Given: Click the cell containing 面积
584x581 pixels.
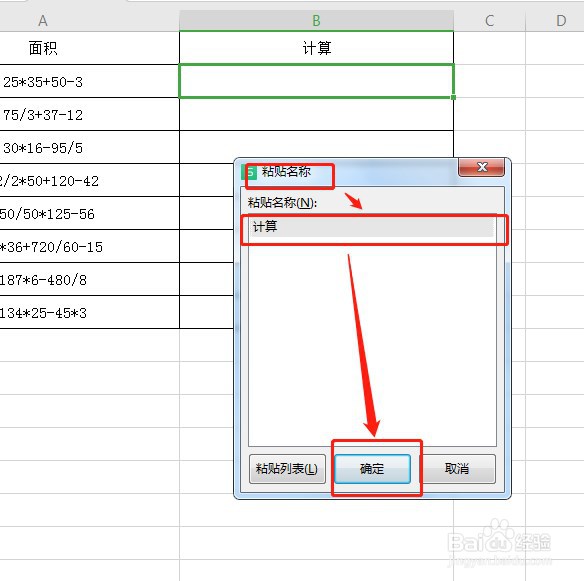Looking at the screenshot, I should [x=89, y=48].
